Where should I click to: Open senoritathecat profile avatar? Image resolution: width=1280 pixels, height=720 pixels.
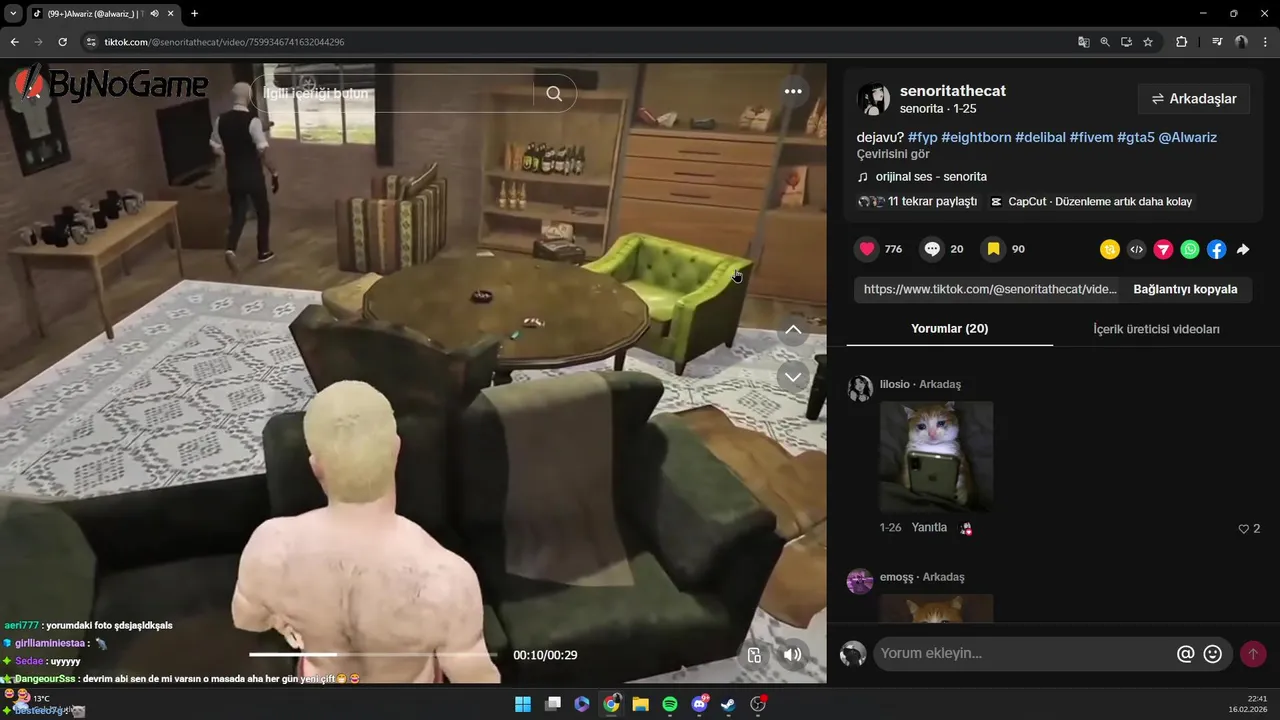(x=873, y=99)
